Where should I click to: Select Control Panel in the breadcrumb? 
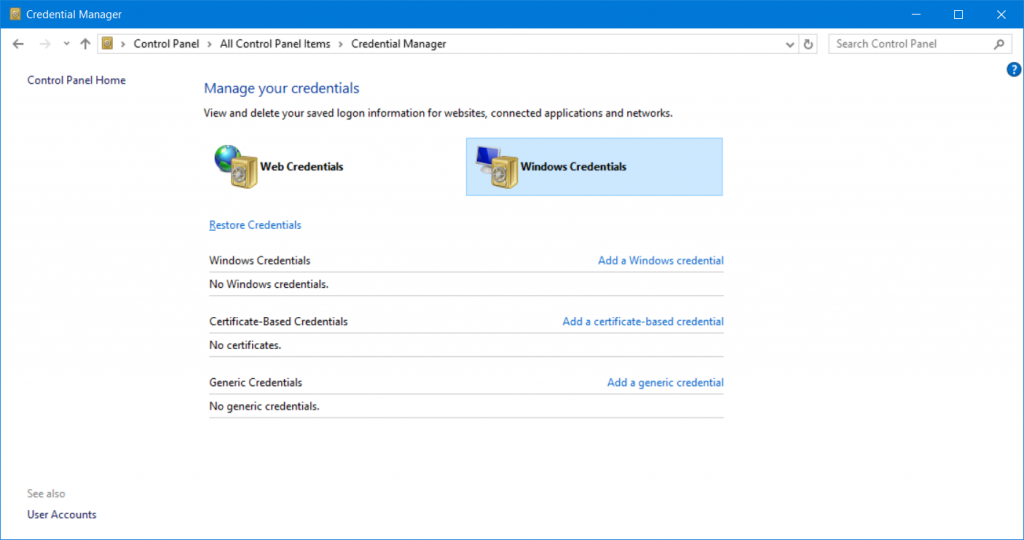(166, 44)
